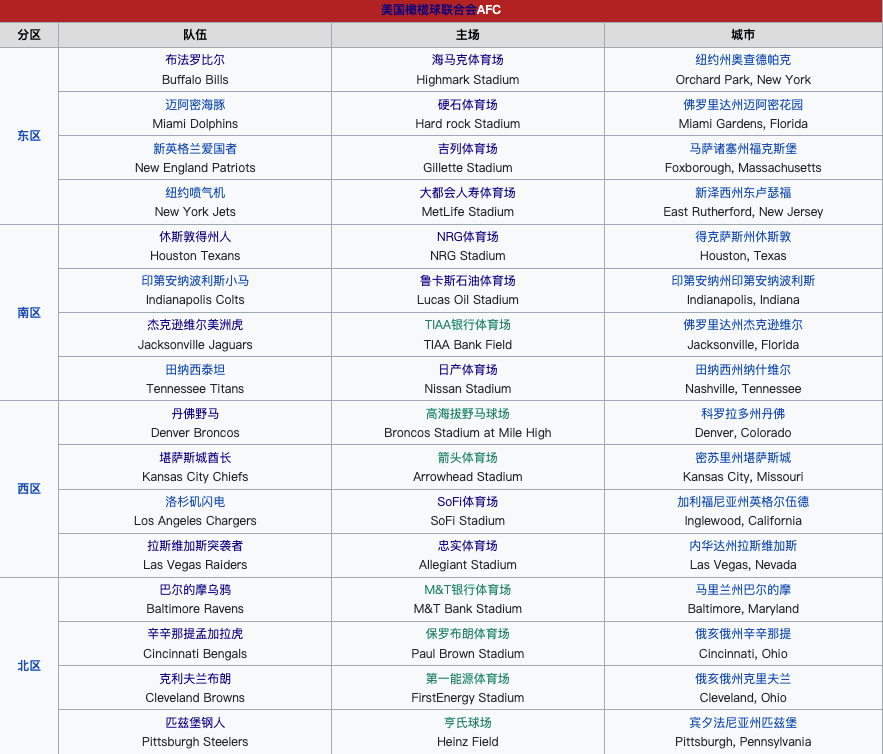This screenshot has width=883, height=754.
Task: Open the 硬石体育场 stadium link
Action: (x=467, y=105)
